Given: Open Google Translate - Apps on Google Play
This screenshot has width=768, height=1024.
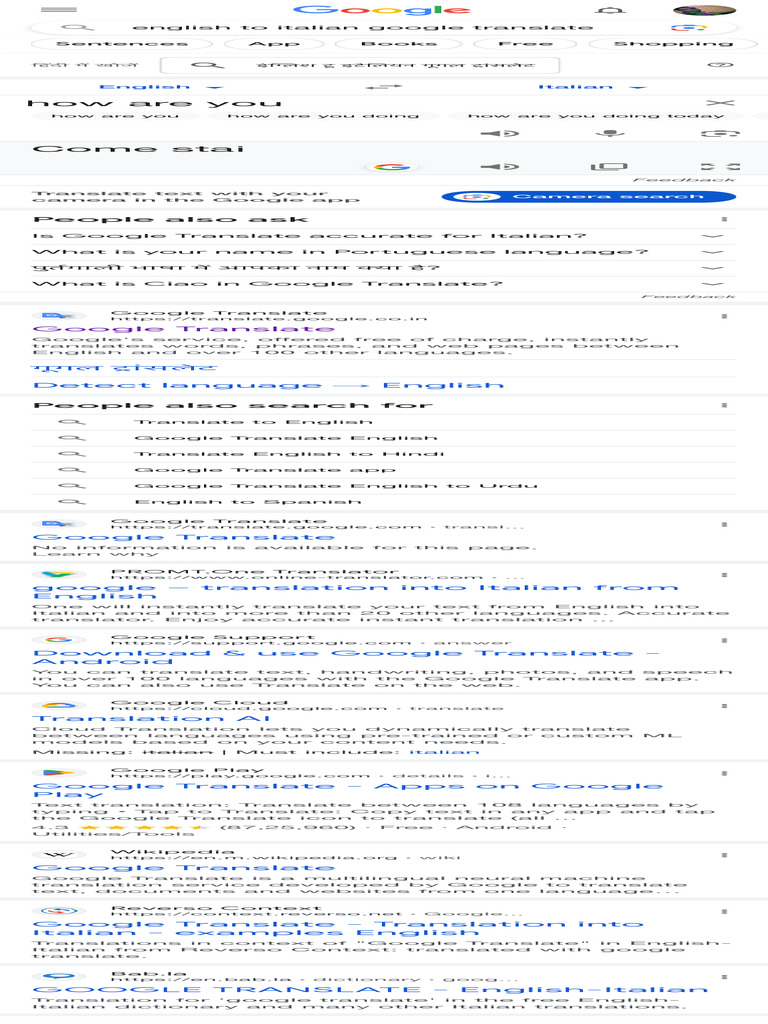Looking at the screenshot, I should (x=347, y=790).
